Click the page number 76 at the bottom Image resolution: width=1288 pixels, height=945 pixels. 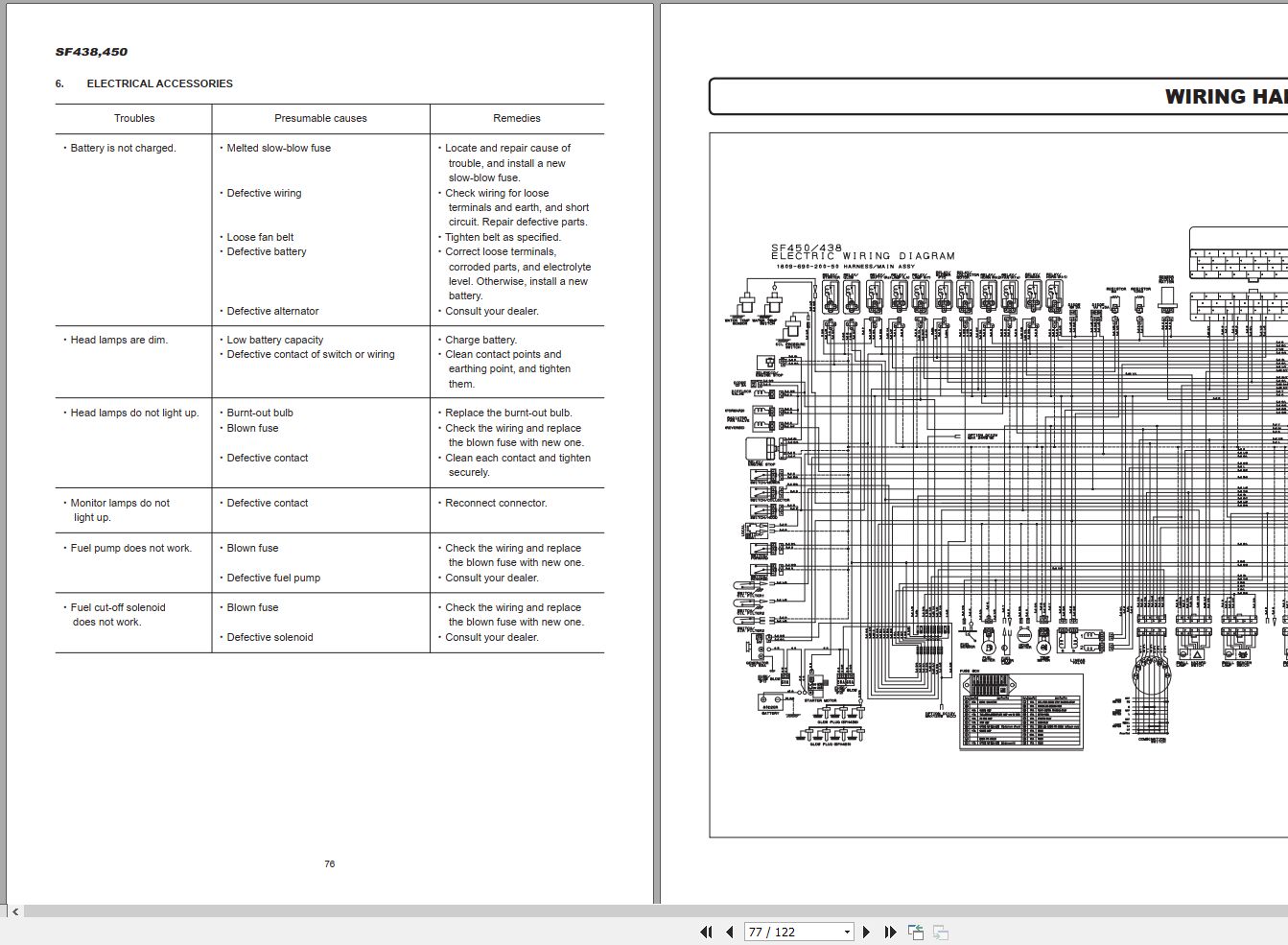[x=329, y=863]
